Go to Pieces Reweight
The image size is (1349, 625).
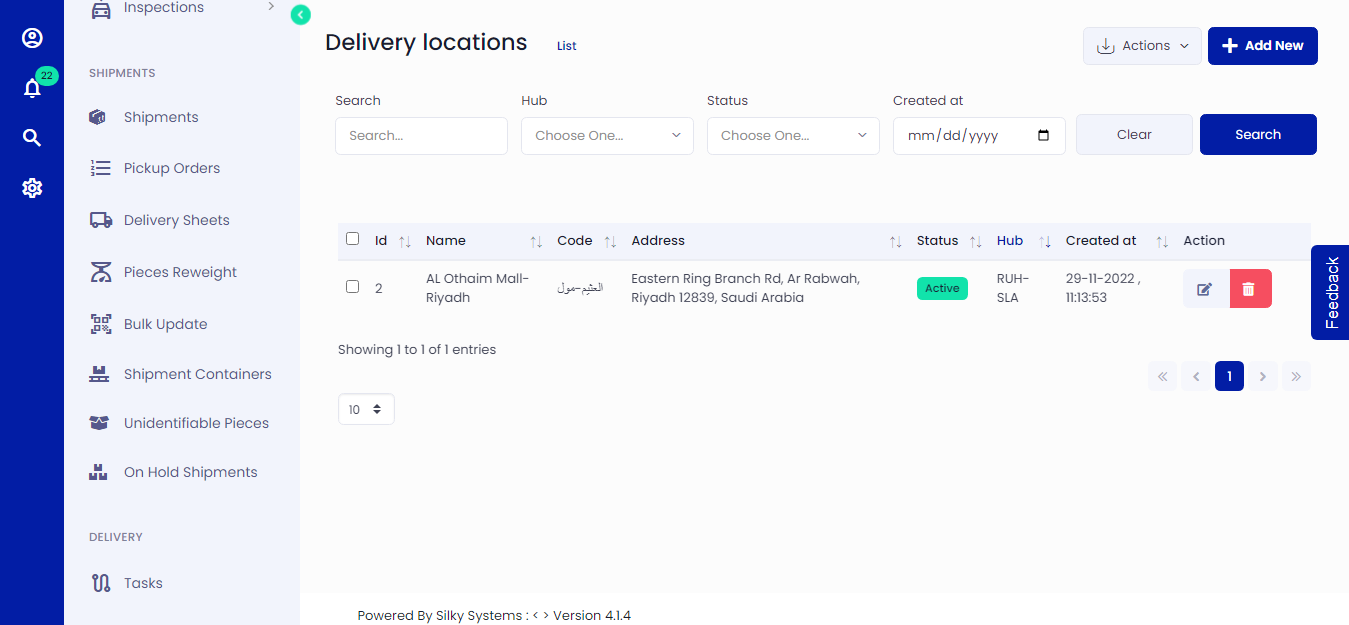pyautogui.click(x=179, y=271)
